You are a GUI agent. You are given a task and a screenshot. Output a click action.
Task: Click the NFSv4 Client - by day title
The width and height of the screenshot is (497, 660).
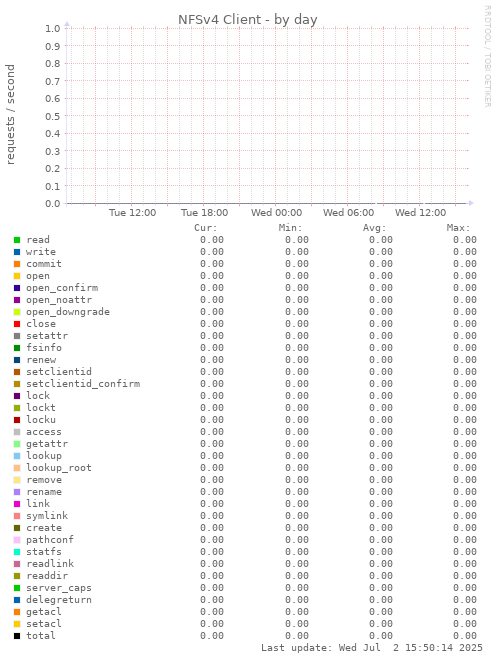(x=247, y=19)
